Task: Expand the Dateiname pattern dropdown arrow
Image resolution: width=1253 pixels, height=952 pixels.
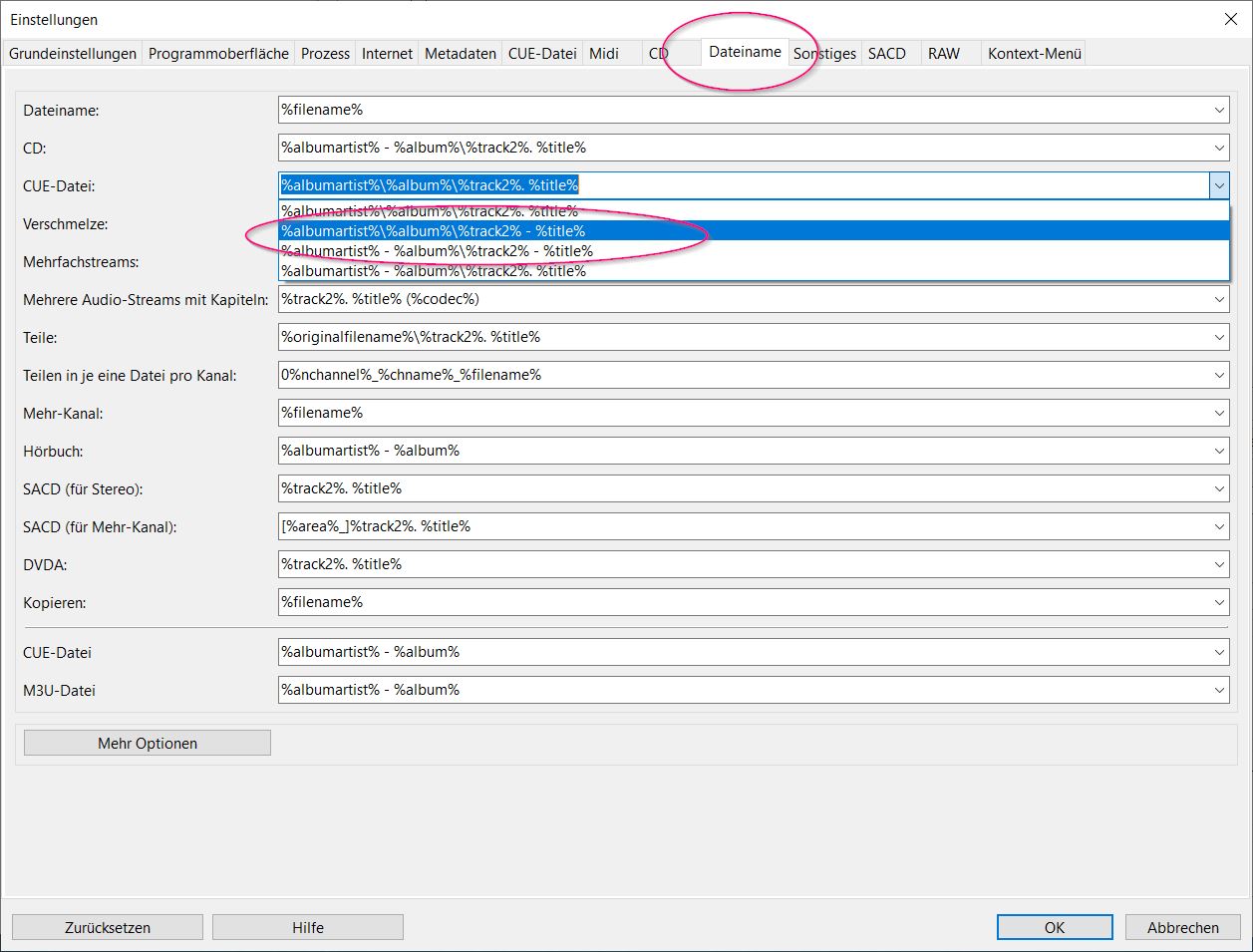Action: pos(1219,110)
